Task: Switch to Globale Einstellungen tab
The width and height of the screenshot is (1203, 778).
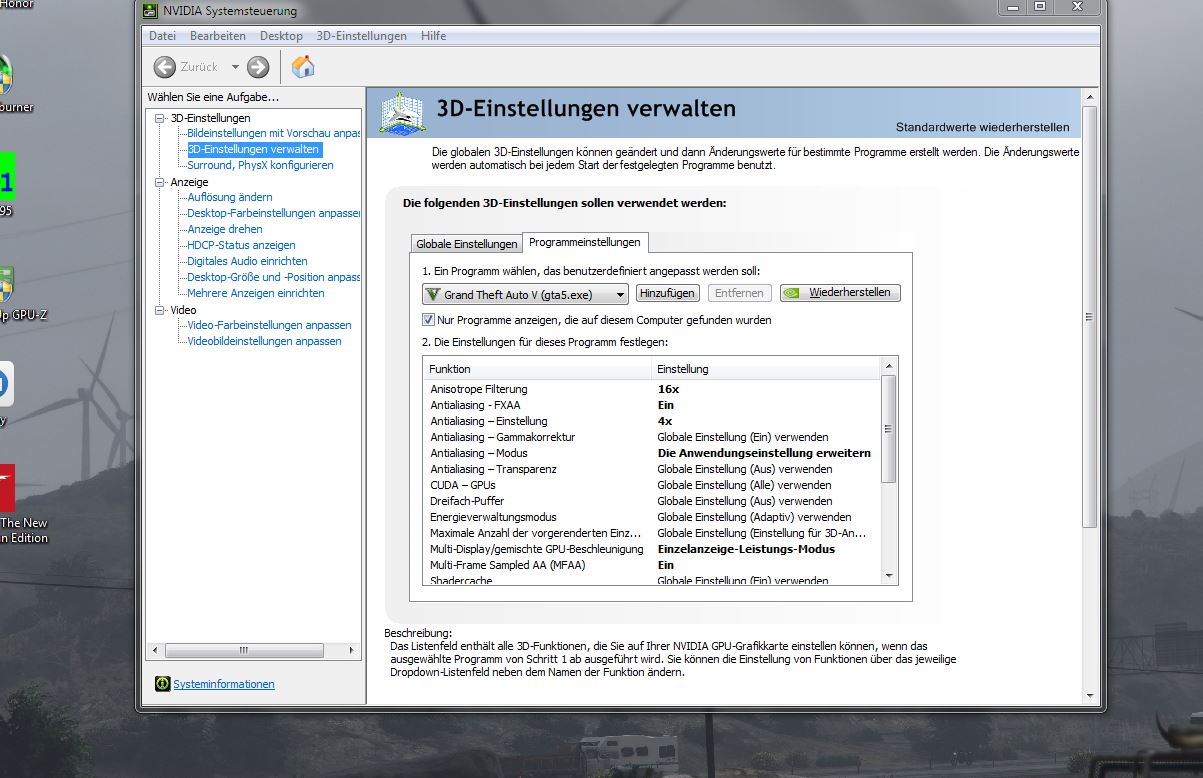Action: coord(466,244)
